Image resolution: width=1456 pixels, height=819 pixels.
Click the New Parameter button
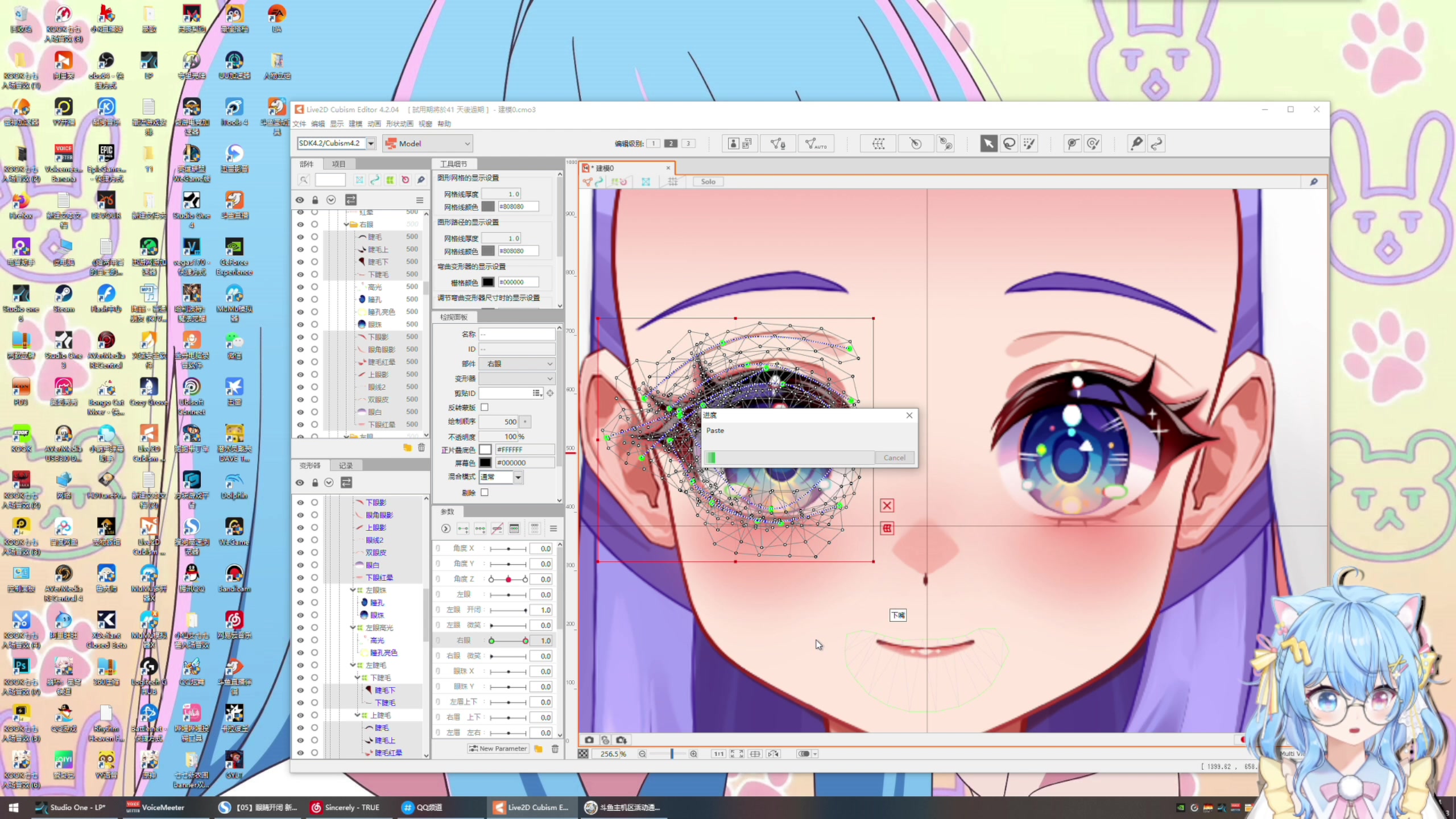[x=498, y=748]
